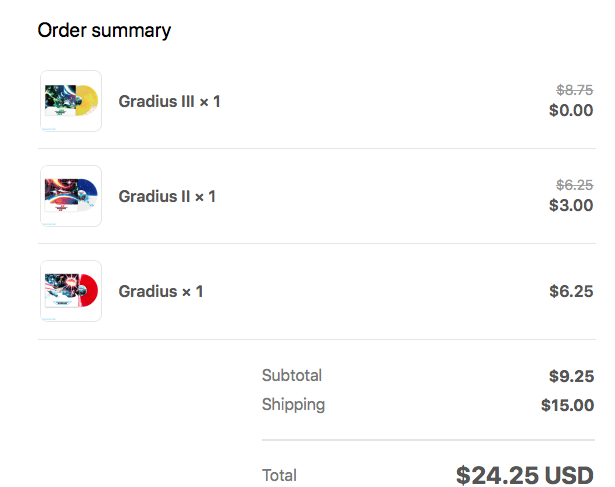
Task: Click the yellow vinyl disc on Gradius III
Action: [x=86, y=97]
